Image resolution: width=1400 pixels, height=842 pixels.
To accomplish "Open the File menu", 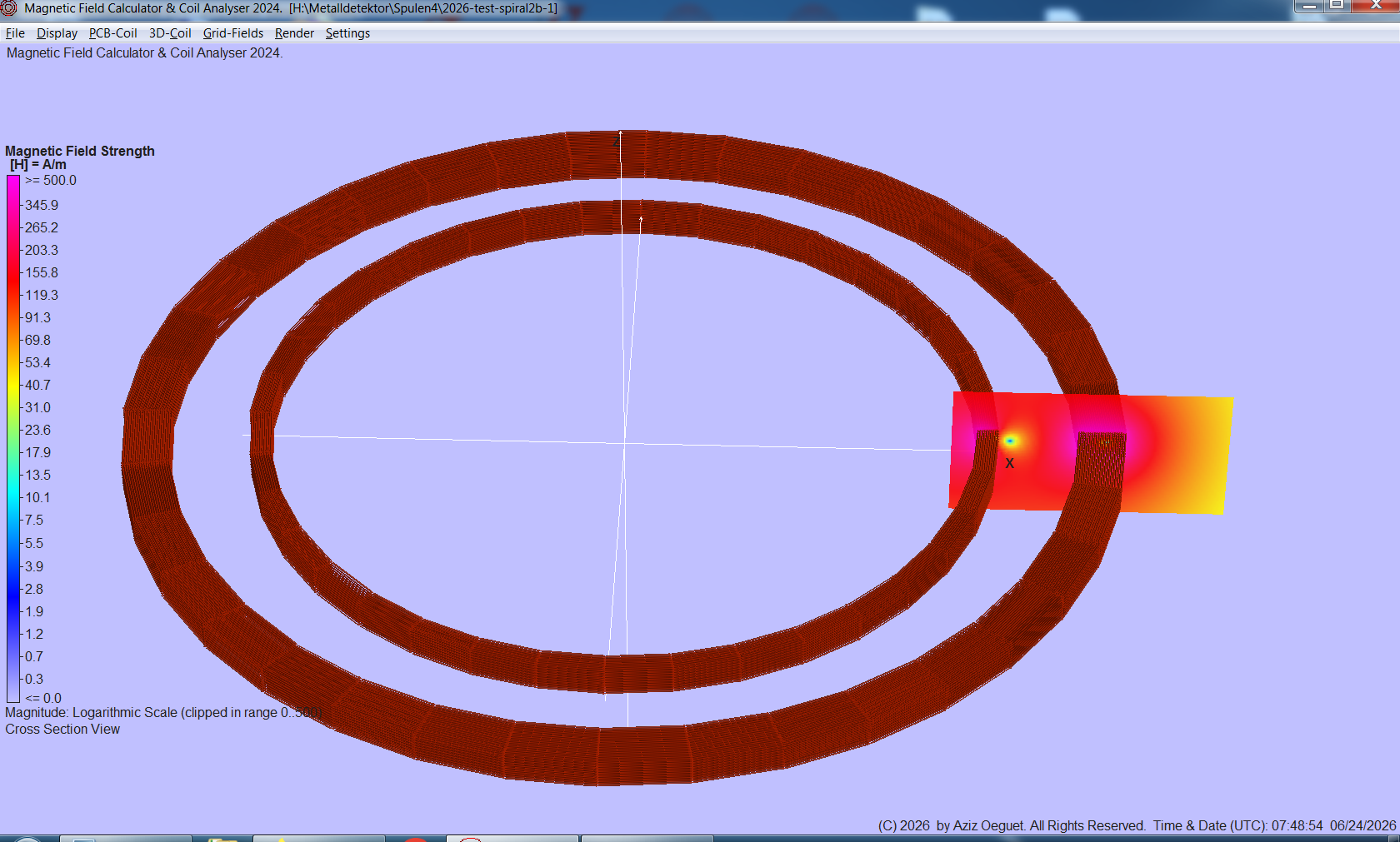I will [x=15, y=33].
